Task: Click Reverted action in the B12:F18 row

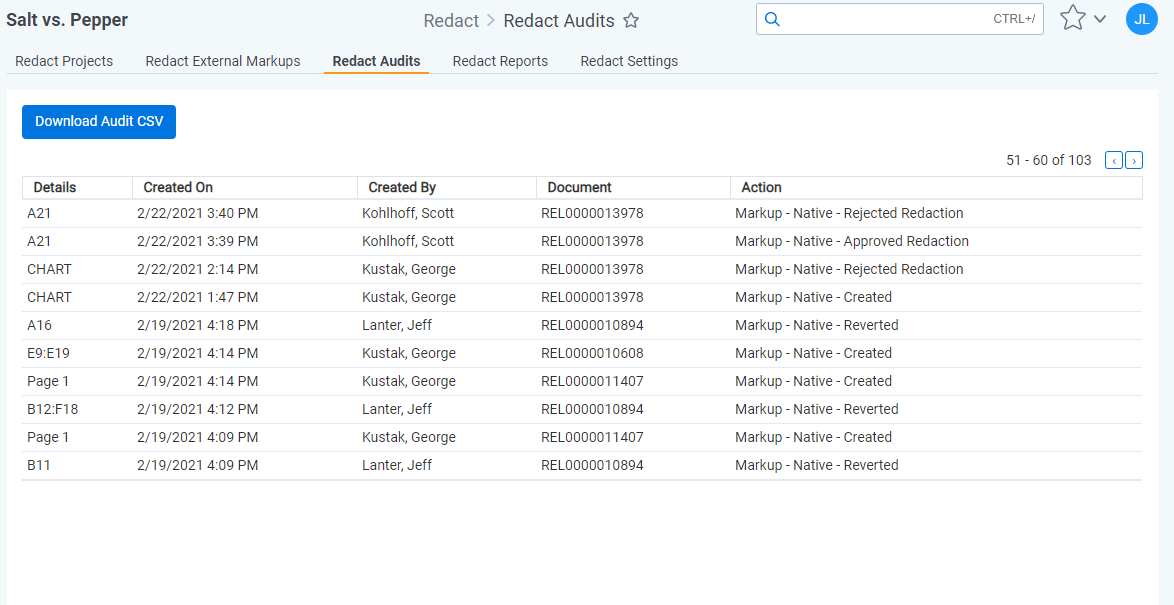Action: 817,409
